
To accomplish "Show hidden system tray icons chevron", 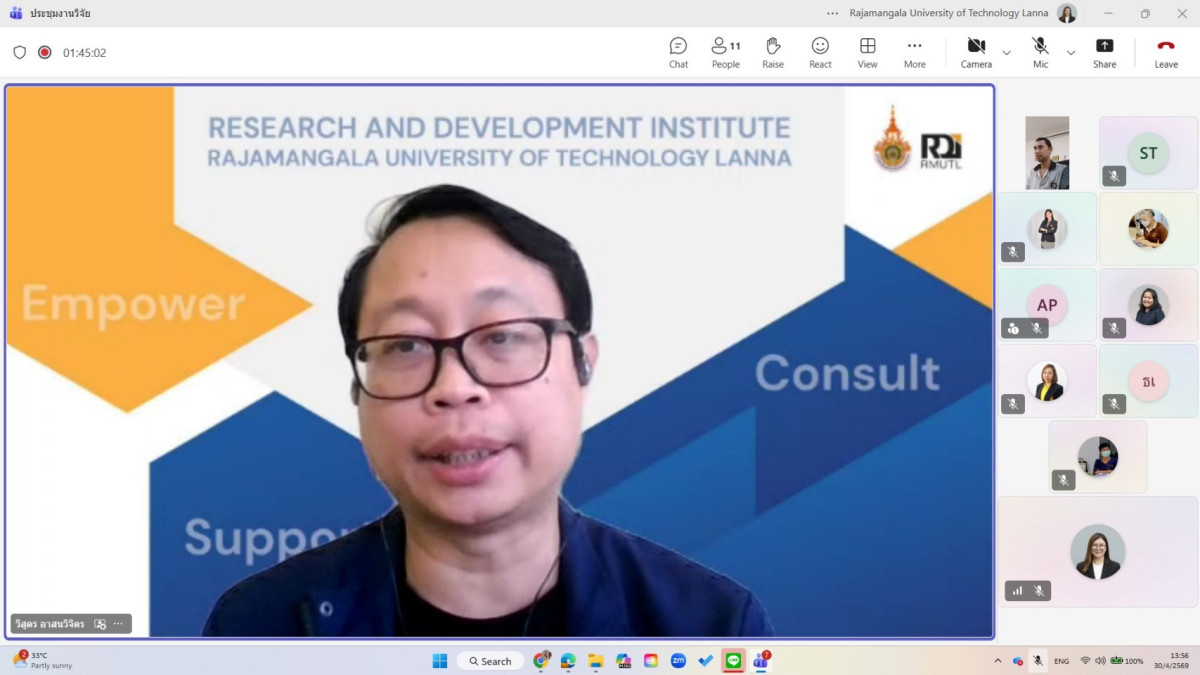I will [x=997, y=661].
